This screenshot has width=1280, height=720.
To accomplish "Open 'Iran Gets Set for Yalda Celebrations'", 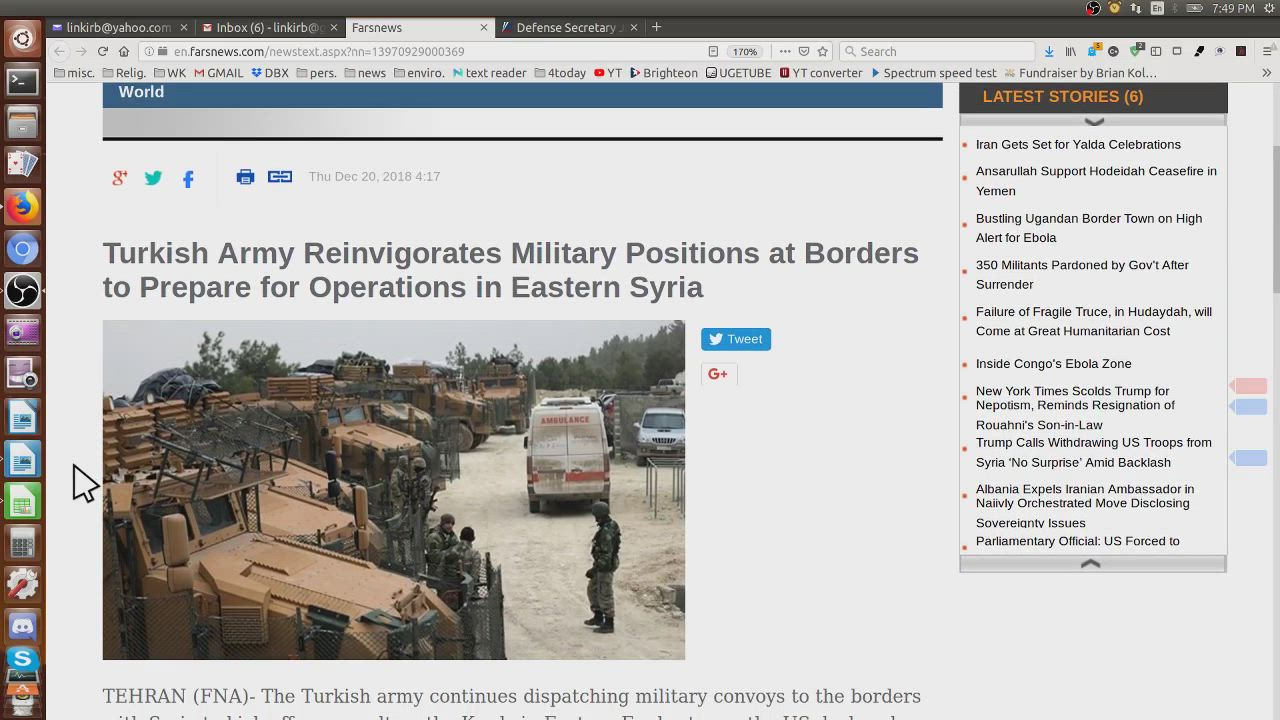I will pyautogui.click(x=1077, y=144).
